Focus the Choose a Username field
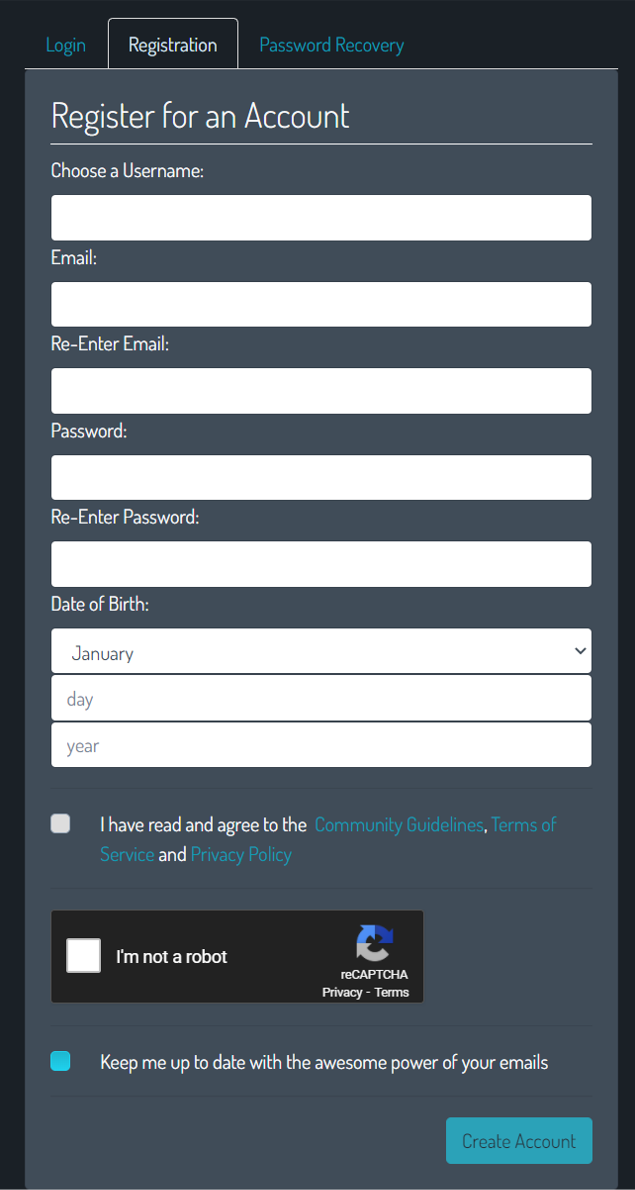The image size is (635, 1190). point(321,218)
